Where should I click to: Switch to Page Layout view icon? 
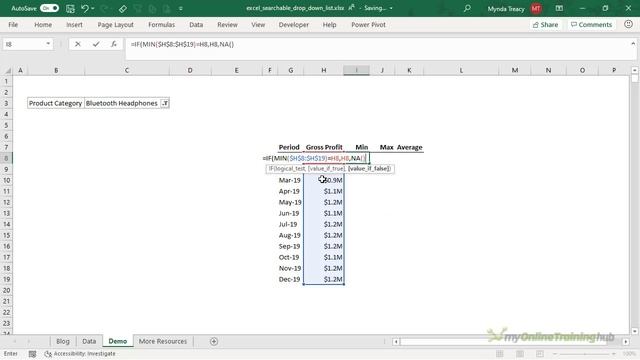coord(520,354)
